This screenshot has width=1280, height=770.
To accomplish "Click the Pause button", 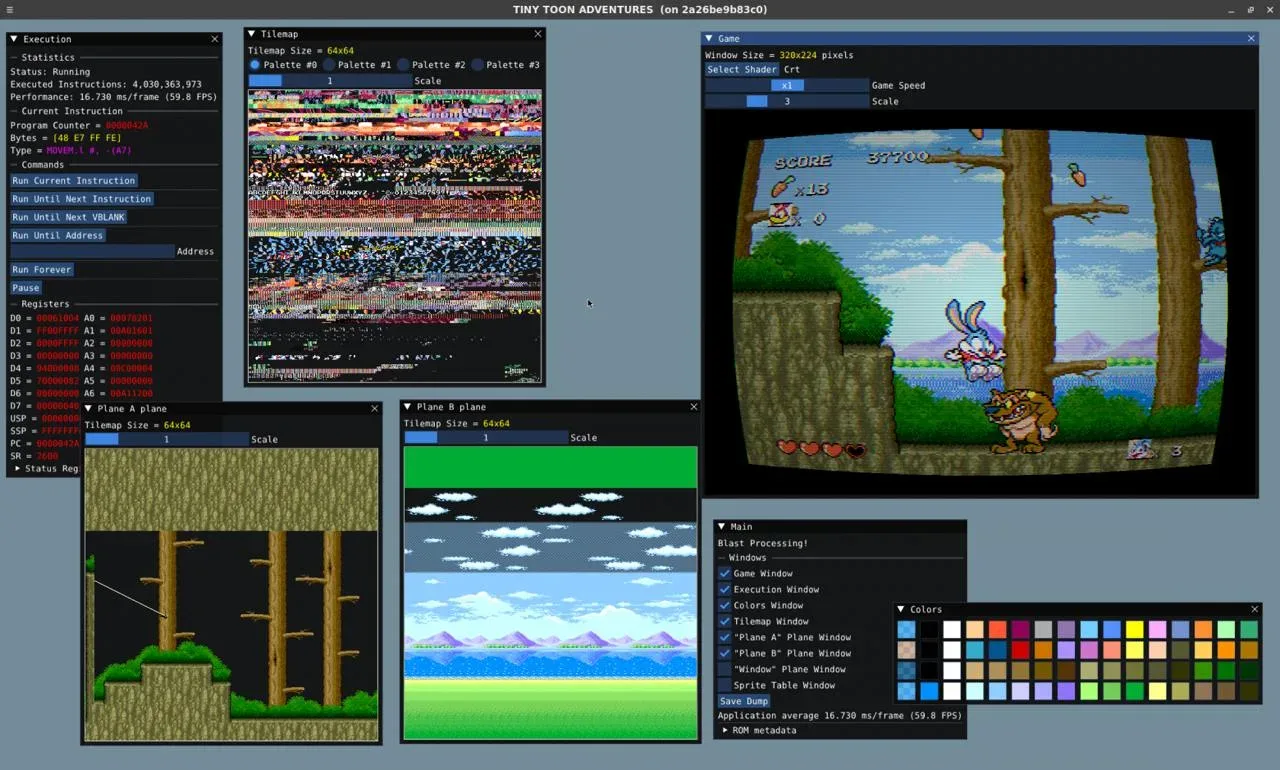I will [26, 288].
